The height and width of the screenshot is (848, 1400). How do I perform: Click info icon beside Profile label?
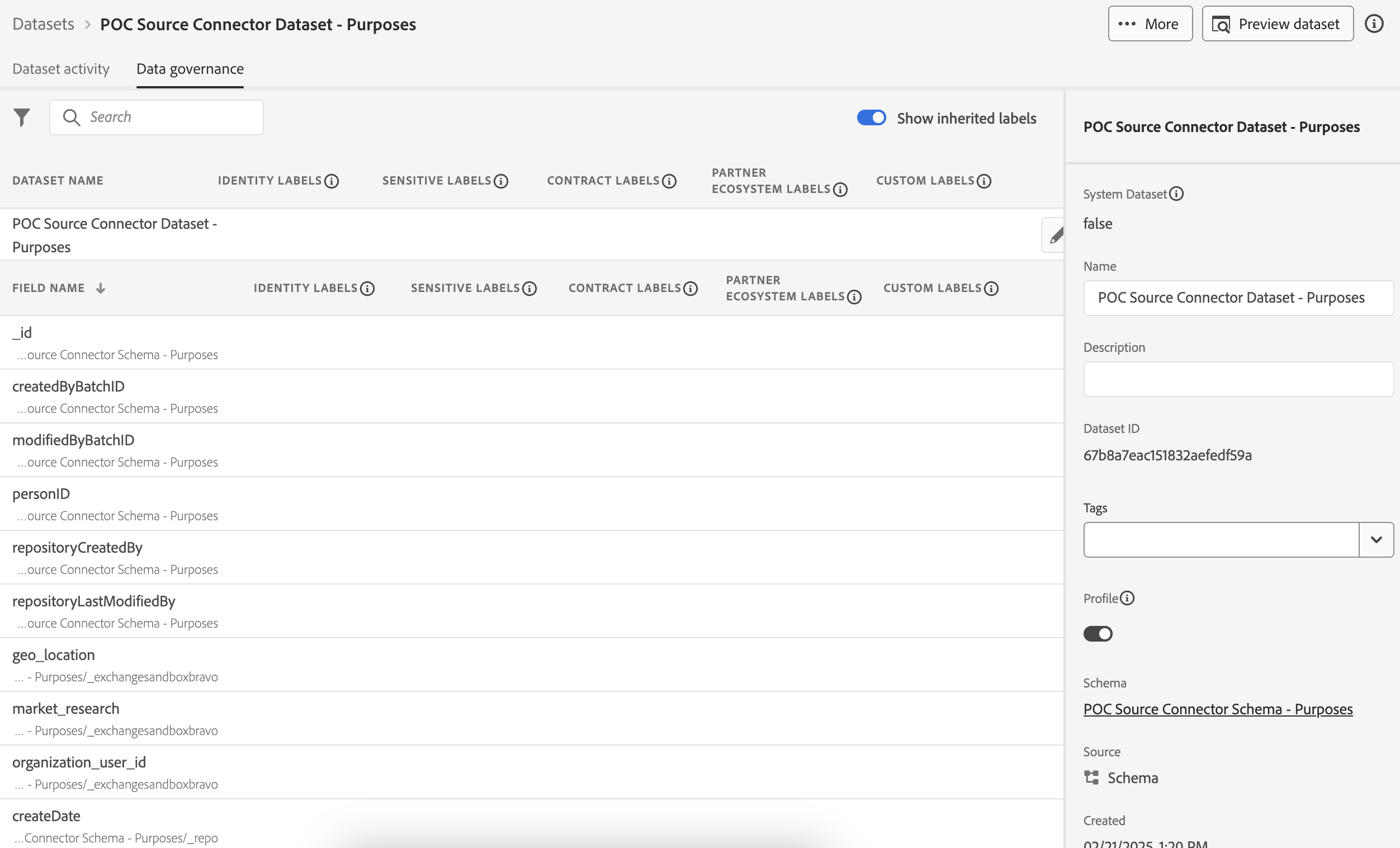tap(1127, 598)
